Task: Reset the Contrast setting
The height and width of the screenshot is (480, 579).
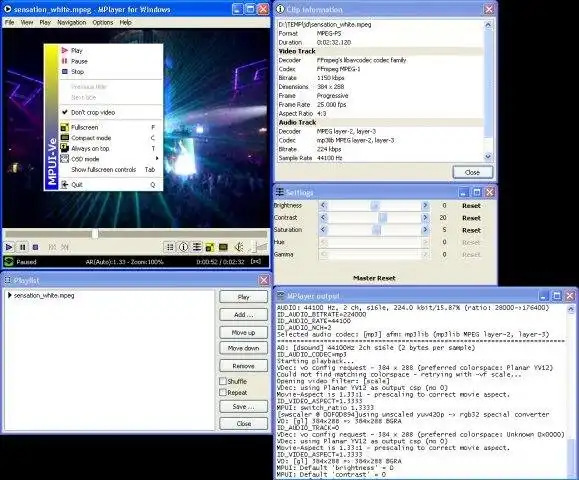Action: 471,218
